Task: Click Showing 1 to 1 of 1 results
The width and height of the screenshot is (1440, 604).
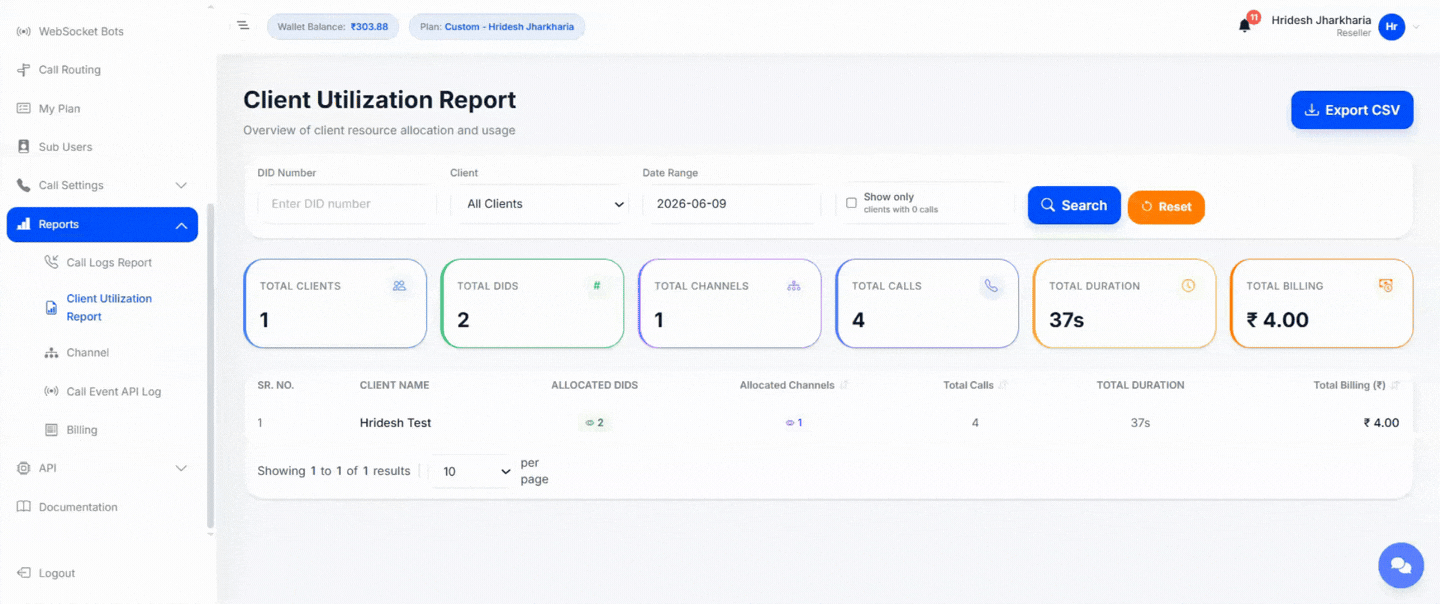Action: pyautogui.click(x=334, y=471)
